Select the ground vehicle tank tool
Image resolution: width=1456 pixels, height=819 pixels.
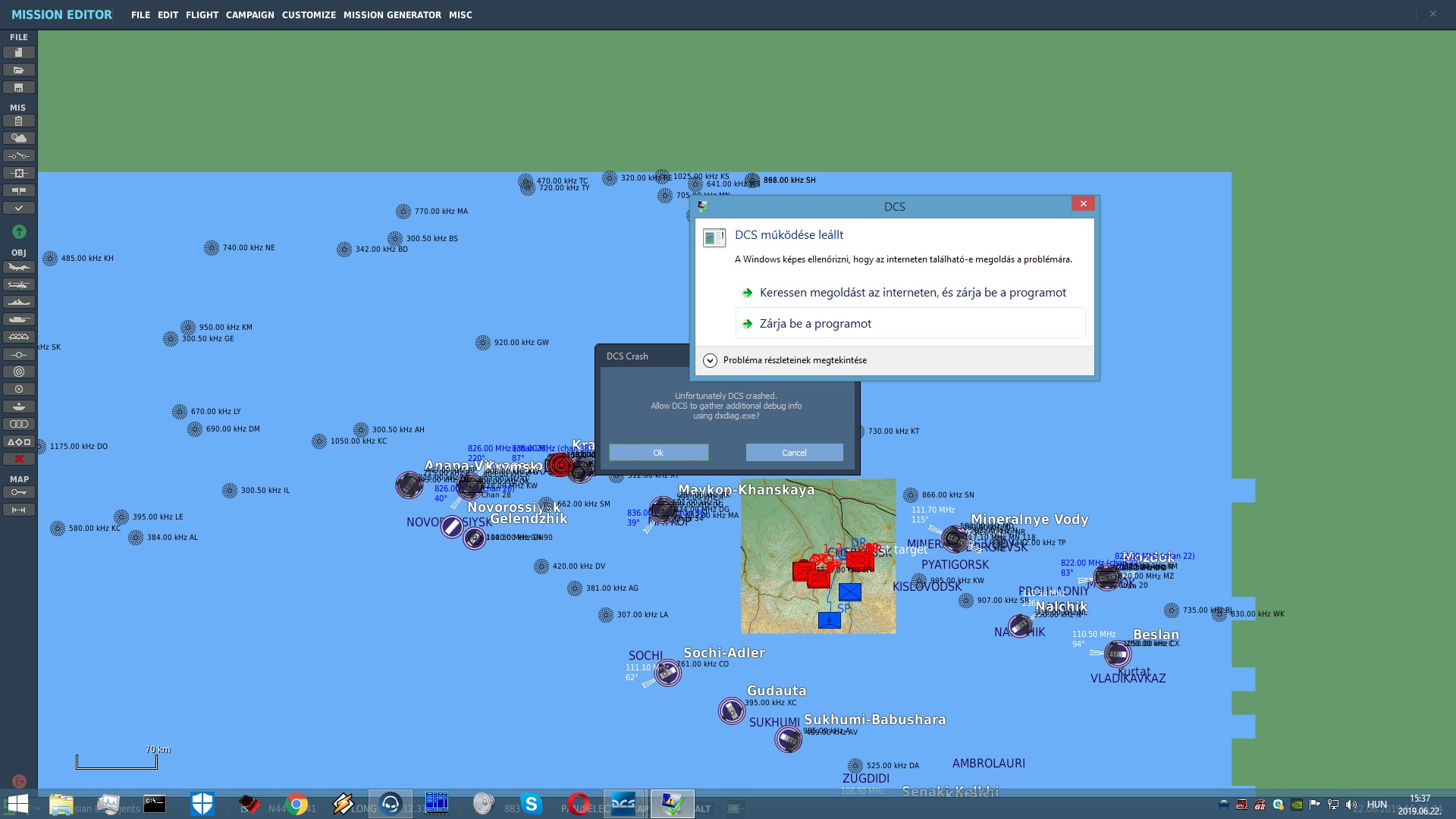pos(19,319)
